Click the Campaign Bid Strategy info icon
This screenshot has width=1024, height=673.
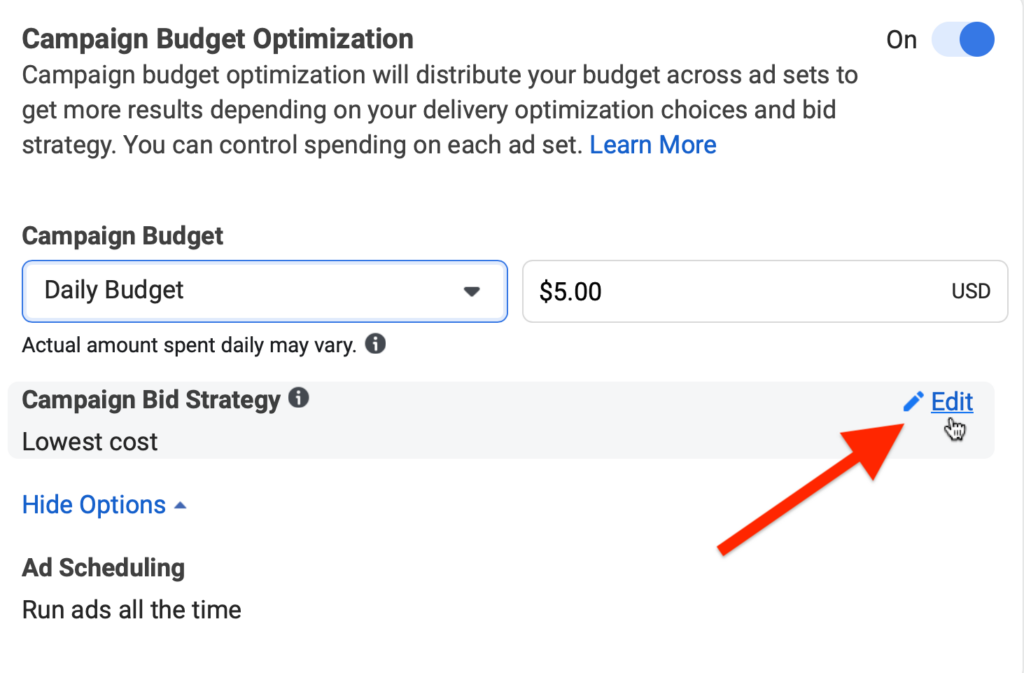(x=298, y=398)
